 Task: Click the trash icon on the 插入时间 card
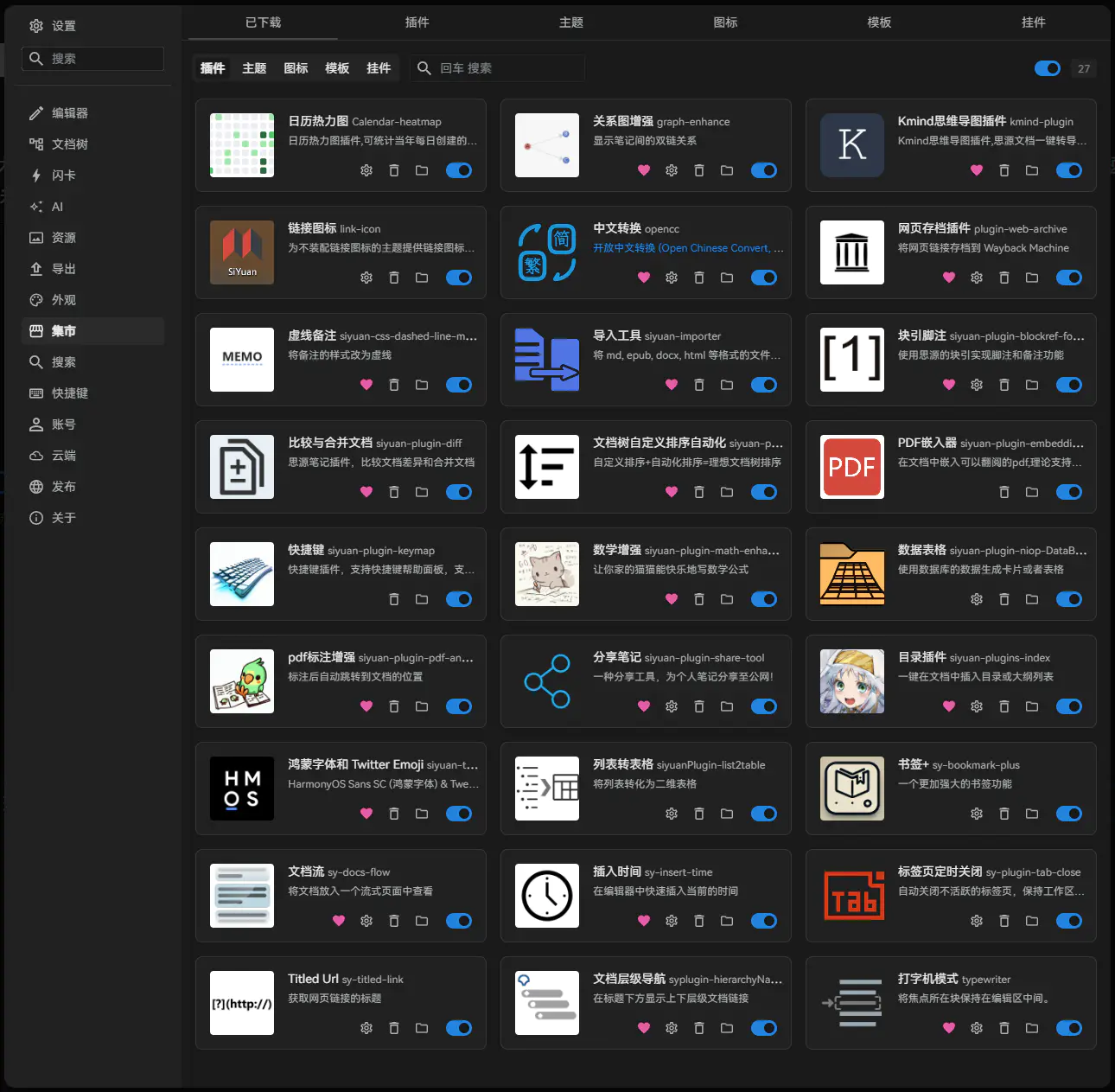coord(699,921)
